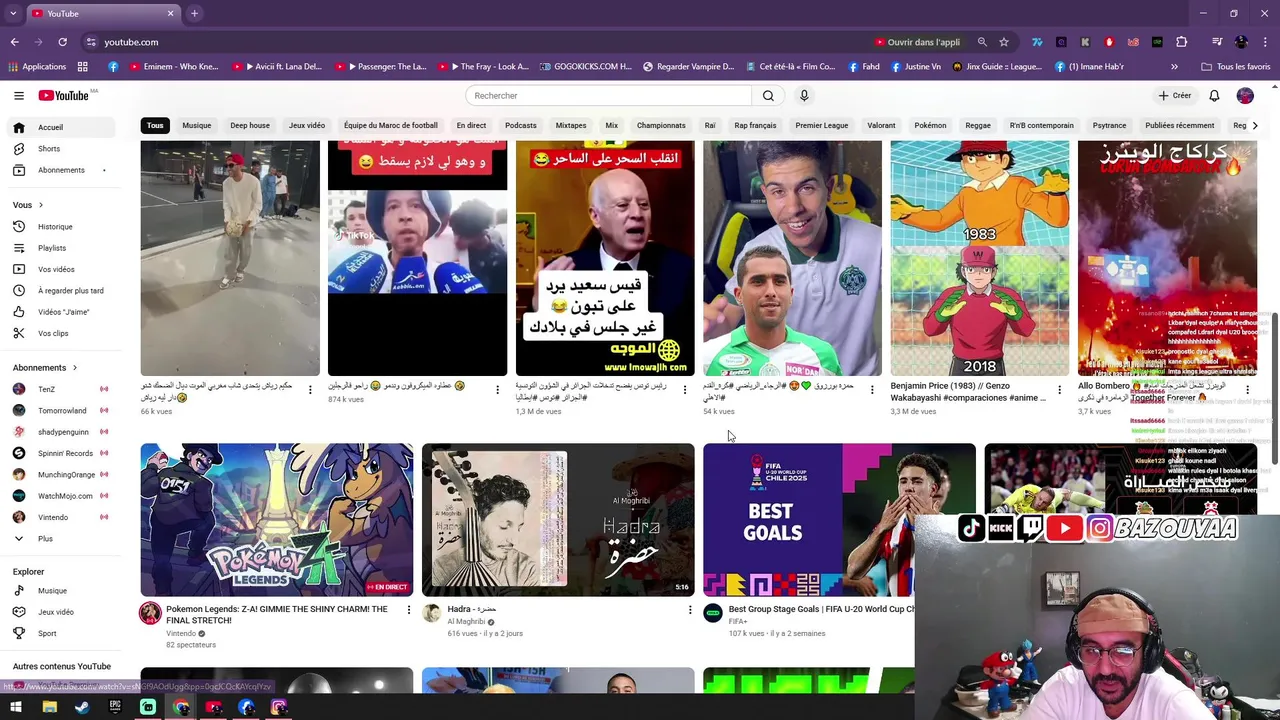Open the Spinnin' Records channel subscription
The image size is (1280, 720).
click(62, 453)
